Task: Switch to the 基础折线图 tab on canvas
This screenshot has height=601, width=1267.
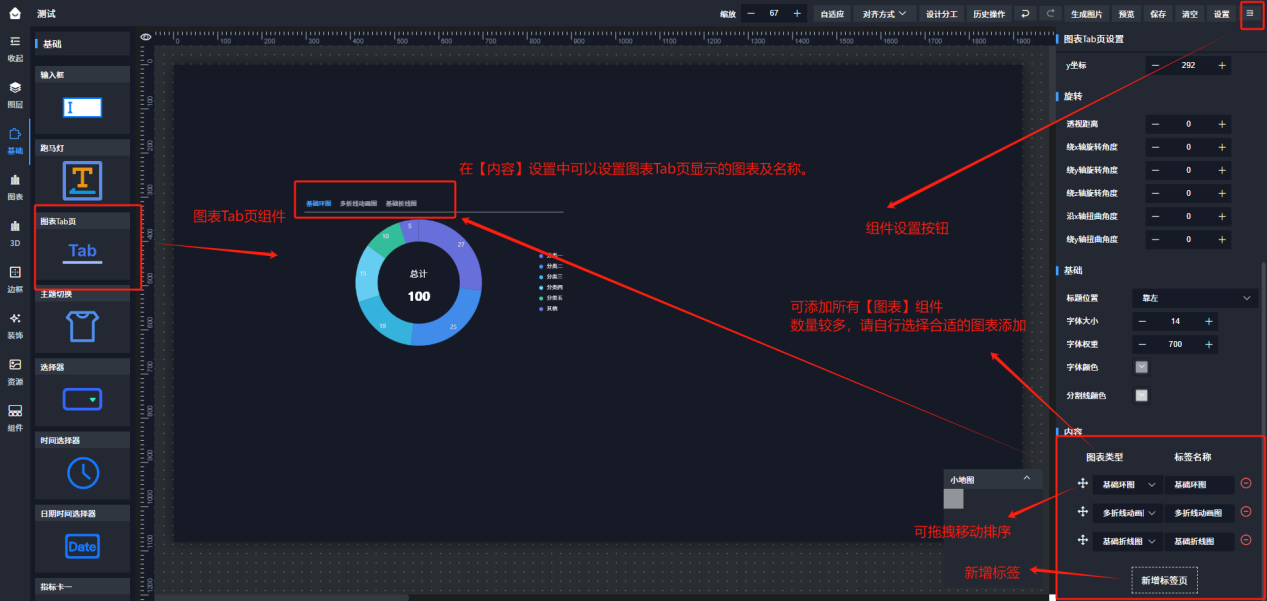Action: pyautogui.click(x=401, y=203)
